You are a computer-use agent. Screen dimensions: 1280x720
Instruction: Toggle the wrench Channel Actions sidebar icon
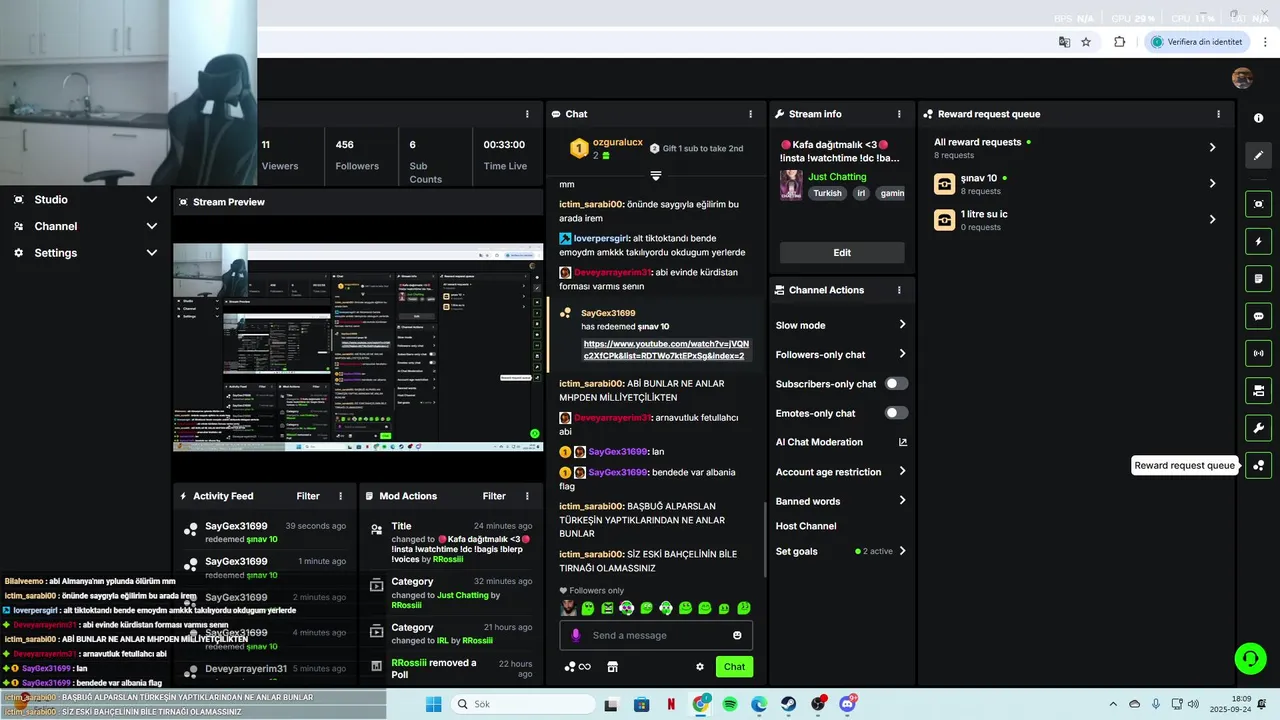tap(1258, 428)
